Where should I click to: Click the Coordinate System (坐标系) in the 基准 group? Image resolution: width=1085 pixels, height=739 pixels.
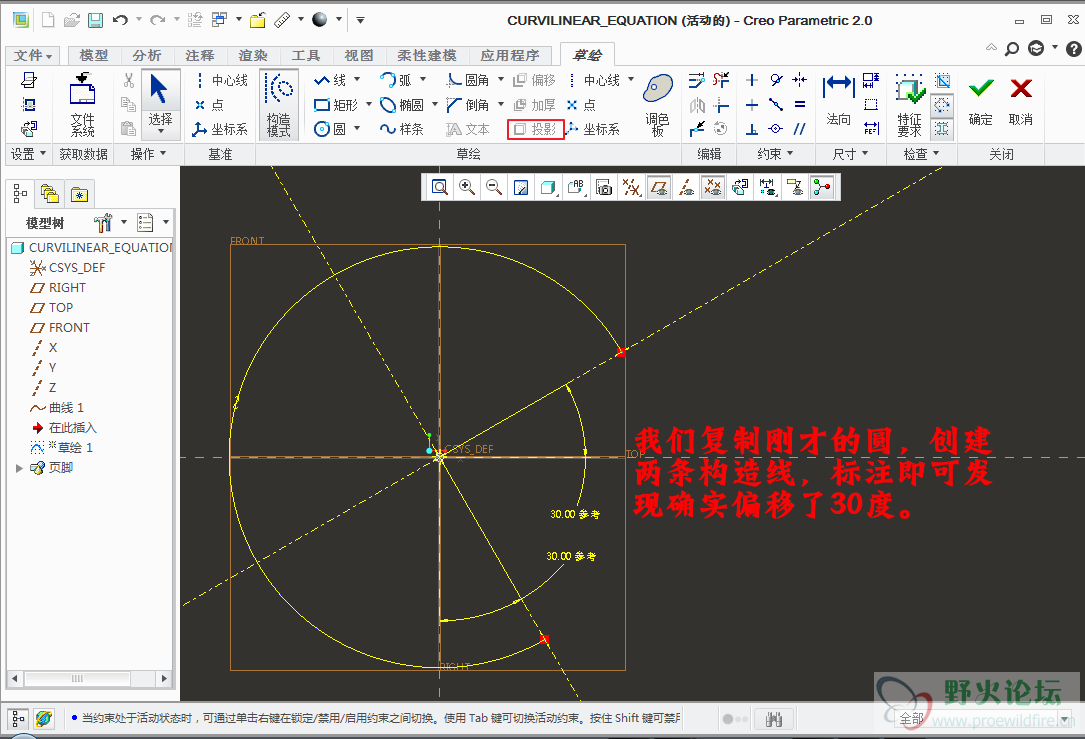click(x=220, y=129)
